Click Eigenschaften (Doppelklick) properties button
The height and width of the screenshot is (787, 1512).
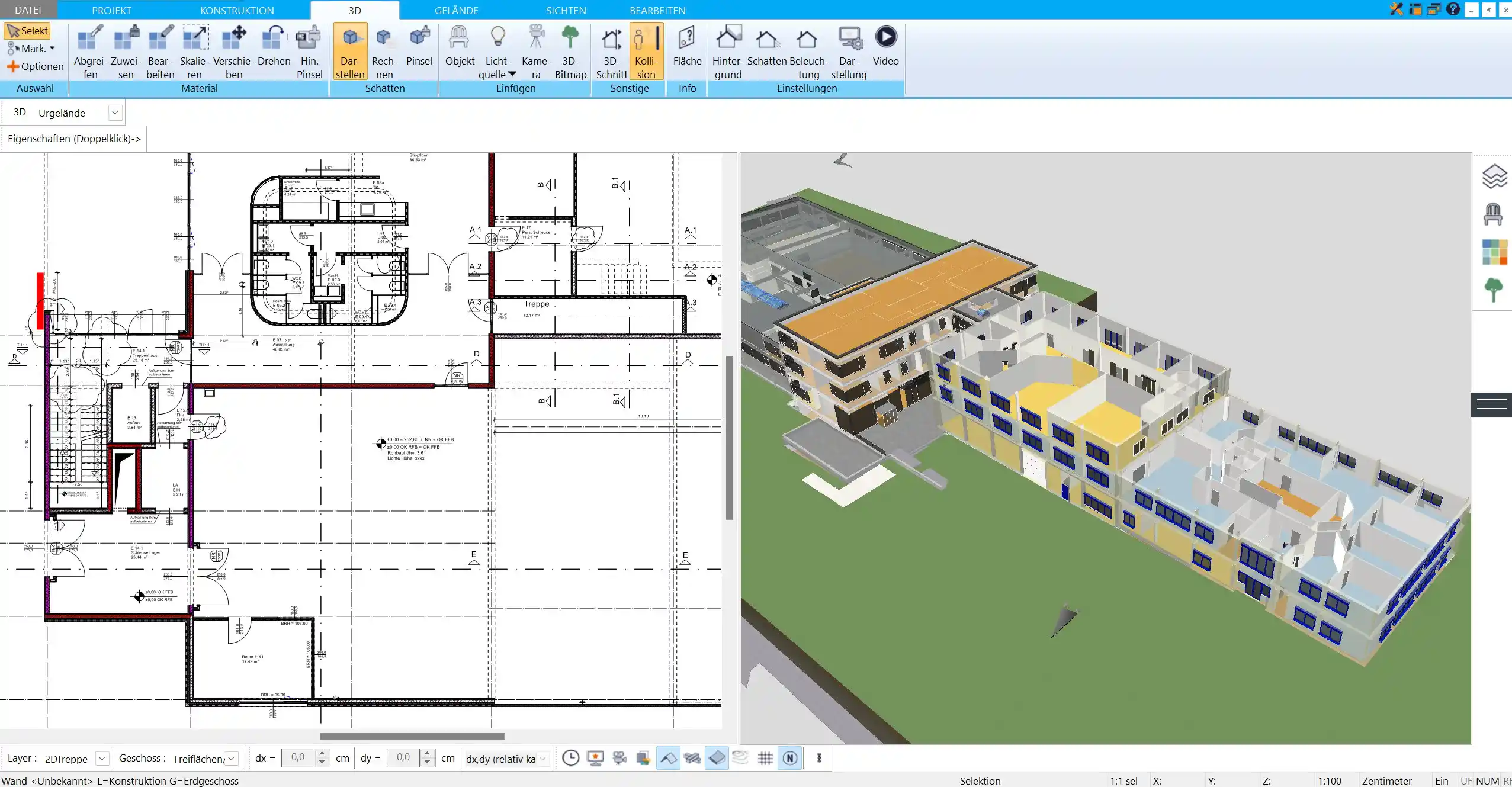point(74,139)
